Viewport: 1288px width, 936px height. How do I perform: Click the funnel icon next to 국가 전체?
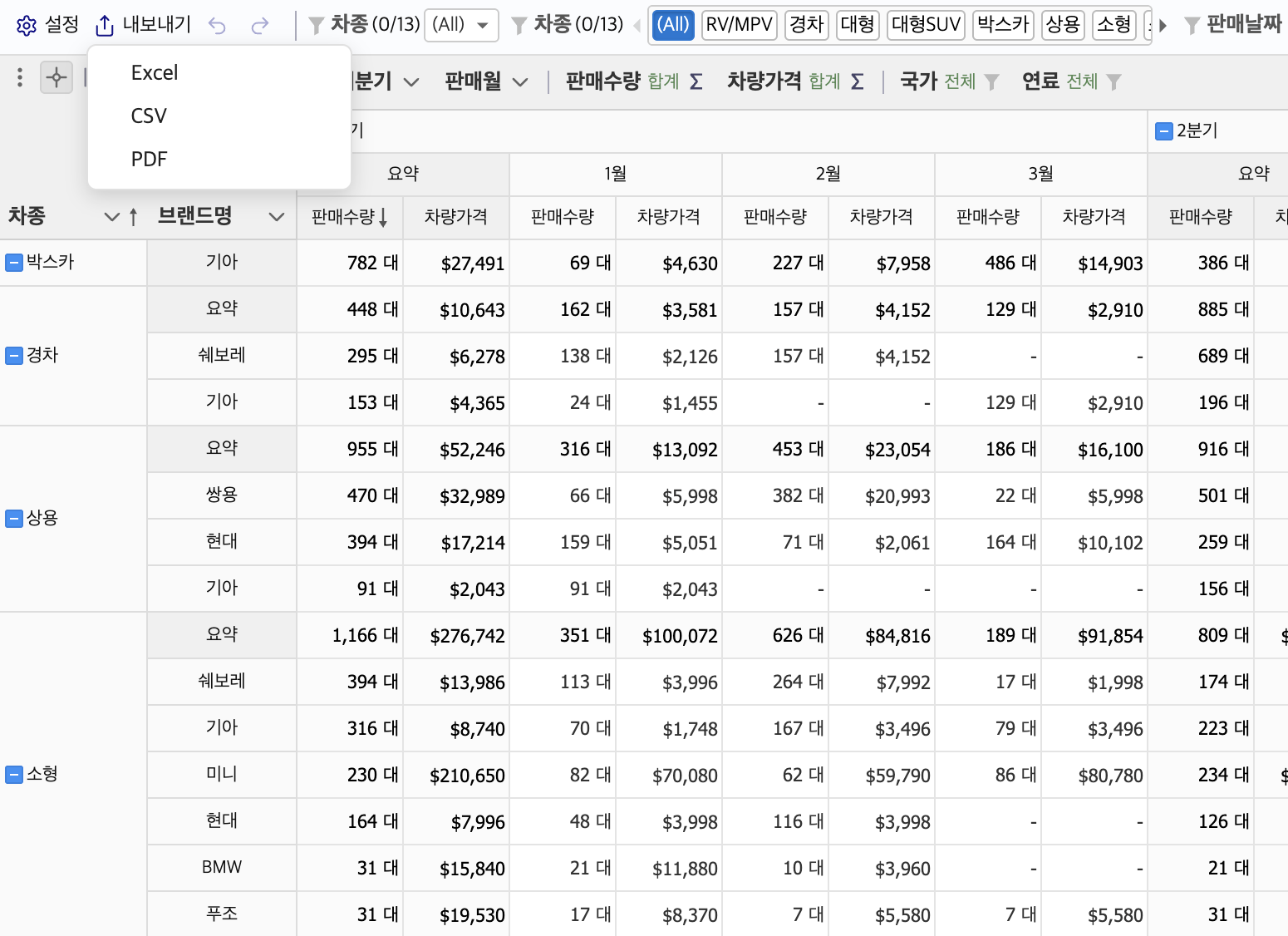point(991,81)
